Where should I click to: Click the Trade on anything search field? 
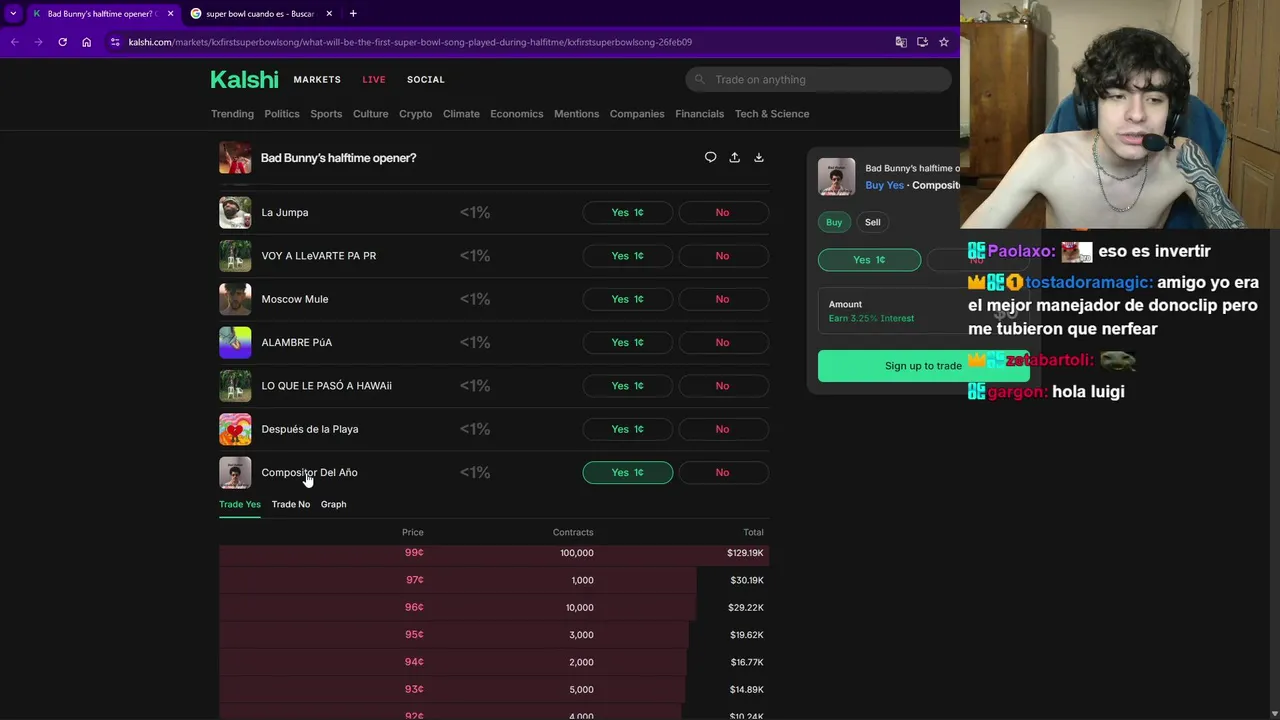click(818, 79)
